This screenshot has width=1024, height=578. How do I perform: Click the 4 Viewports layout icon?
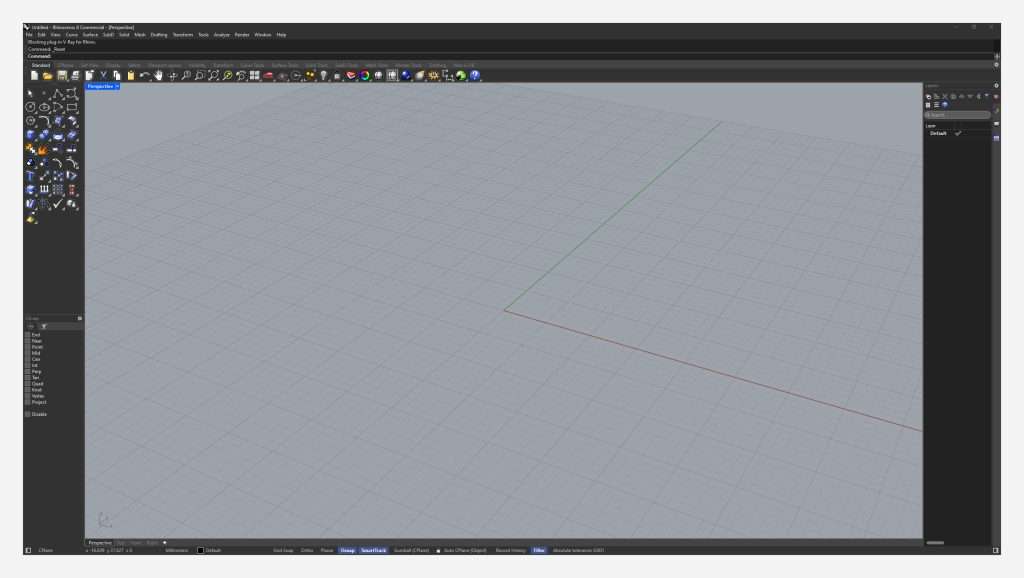click(255, 76)
